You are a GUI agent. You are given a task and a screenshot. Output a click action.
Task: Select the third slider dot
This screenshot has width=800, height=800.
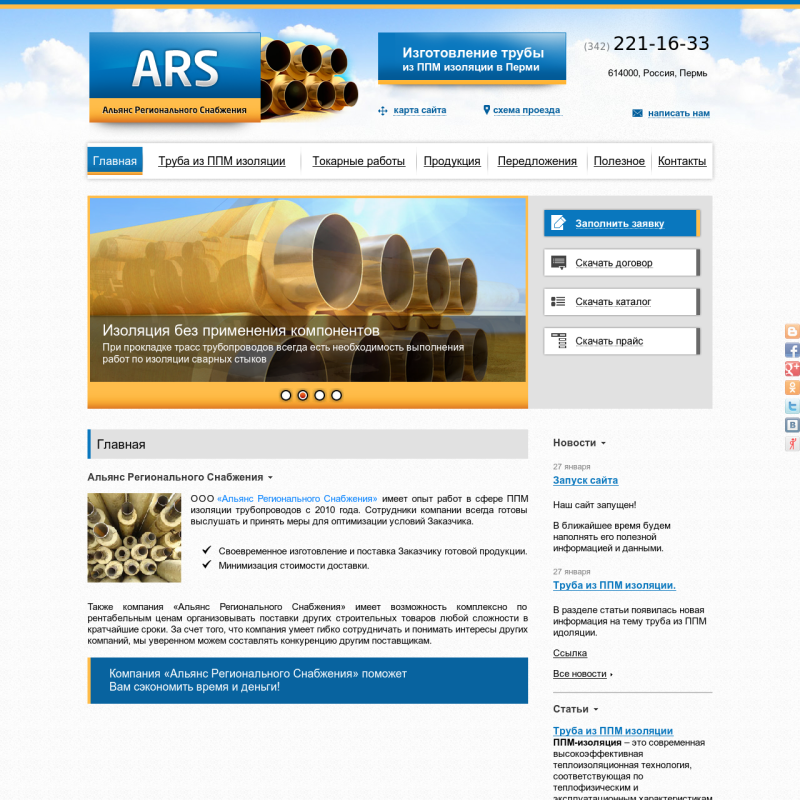(x=319, y=395)
